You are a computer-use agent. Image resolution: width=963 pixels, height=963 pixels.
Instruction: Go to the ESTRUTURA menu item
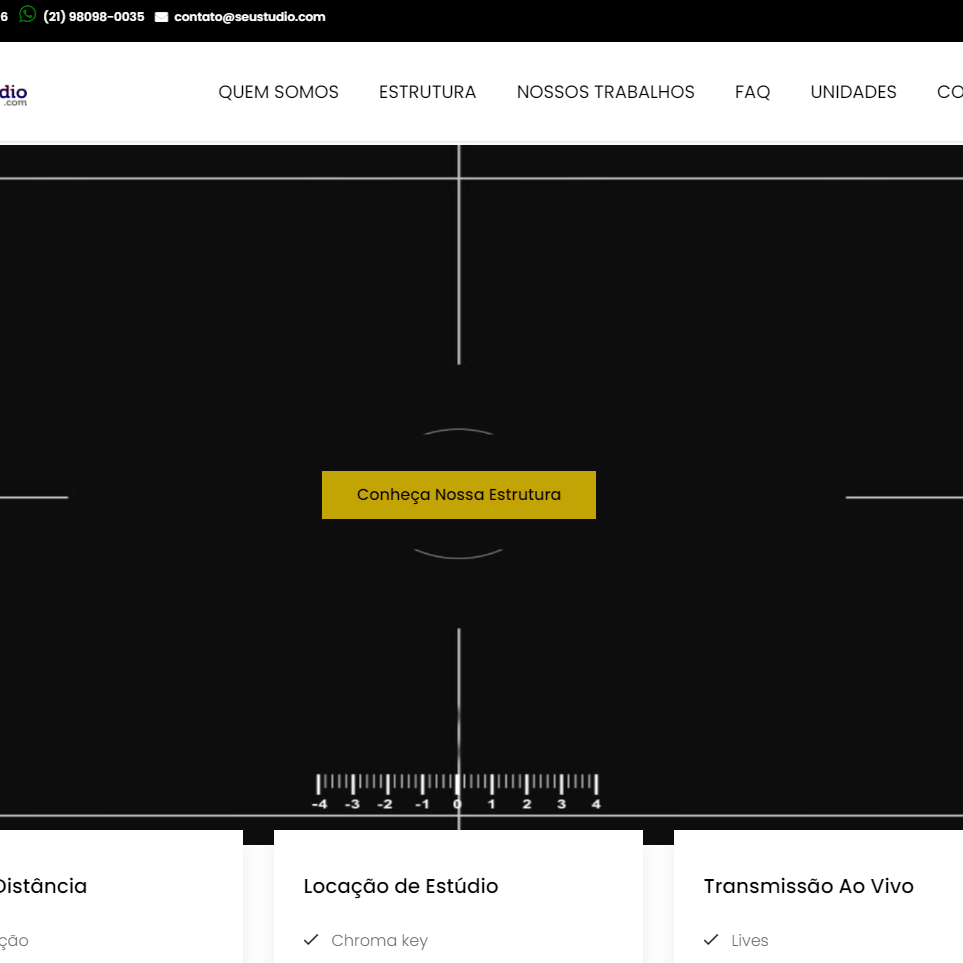[427, 92]
